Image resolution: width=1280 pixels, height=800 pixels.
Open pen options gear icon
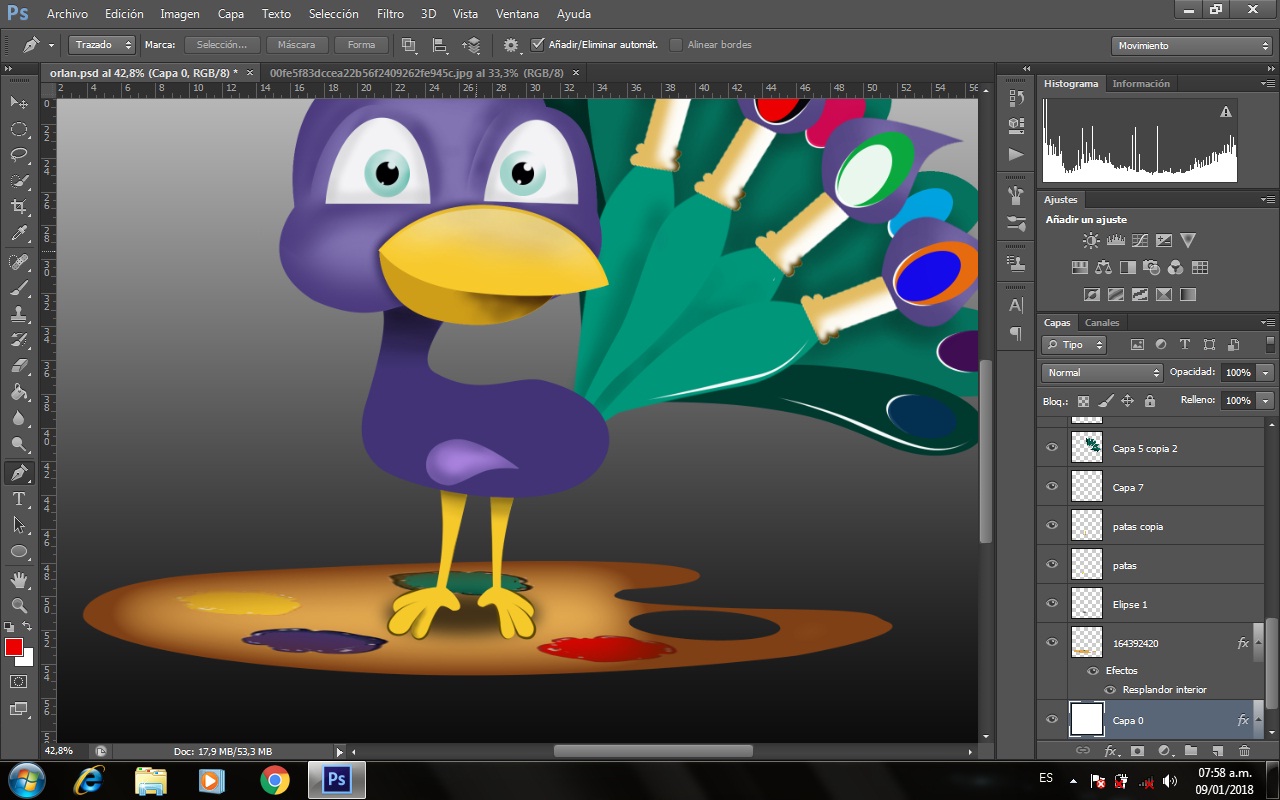(512, 45)
